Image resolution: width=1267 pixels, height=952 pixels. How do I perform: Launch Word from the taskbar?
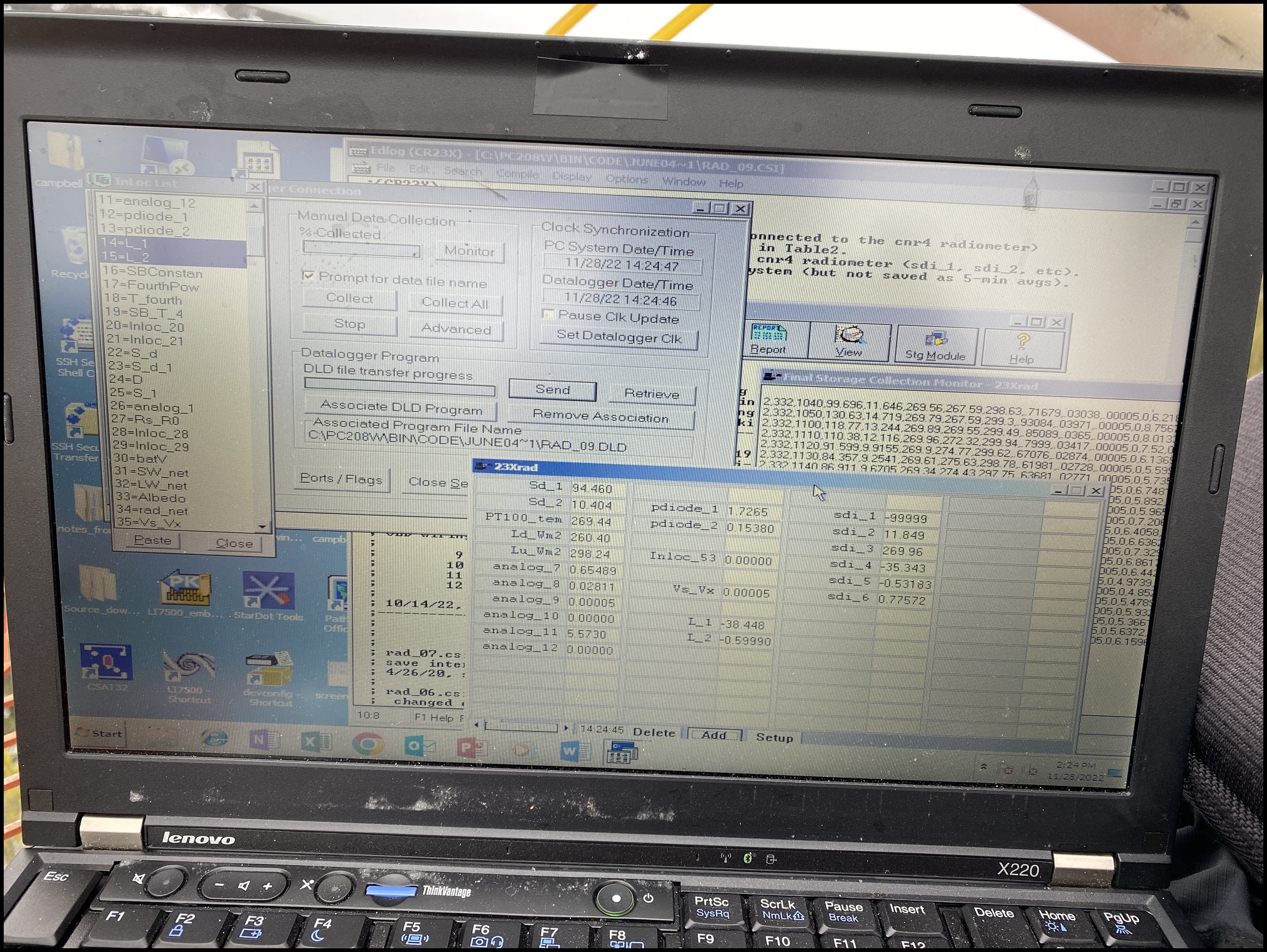(575, 751)
